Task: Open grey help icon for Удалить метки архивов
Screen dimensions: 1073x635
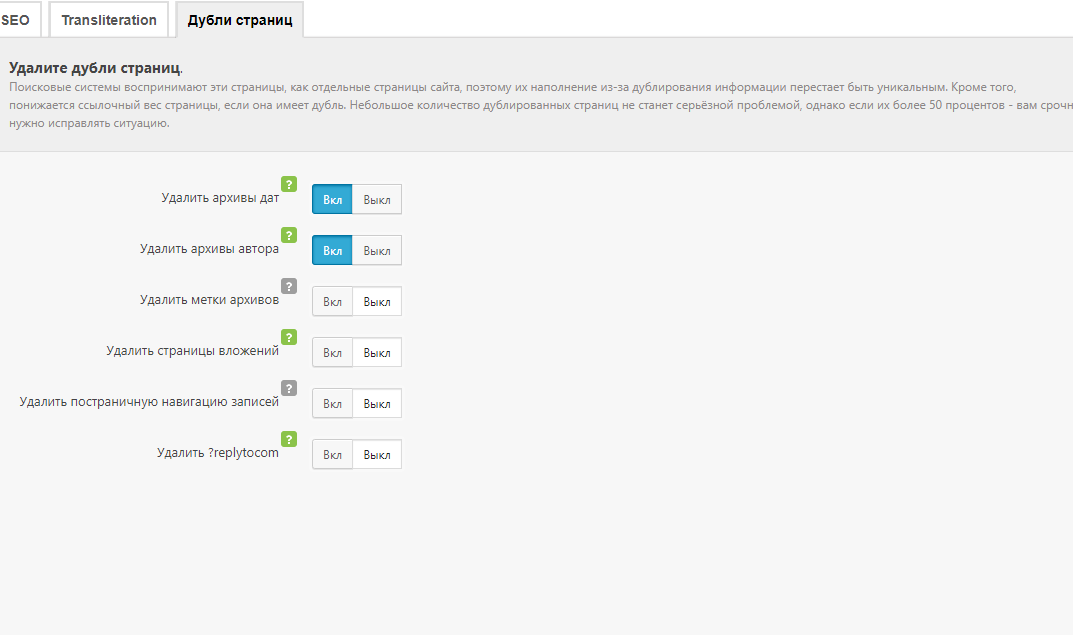Action: pyautogui.click(x=289, y=286)
